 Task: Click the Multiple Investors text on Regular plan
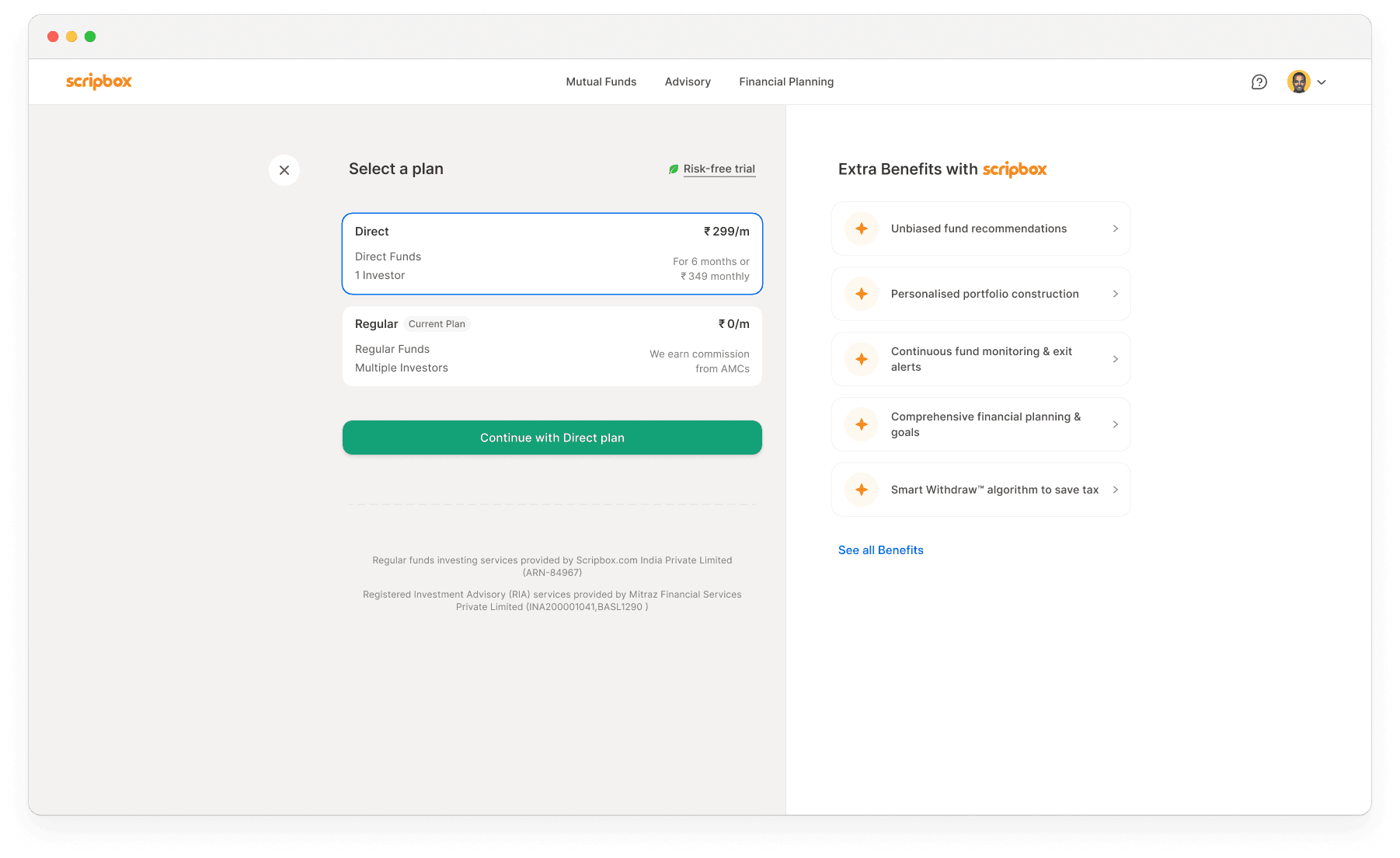pos(402,368)
